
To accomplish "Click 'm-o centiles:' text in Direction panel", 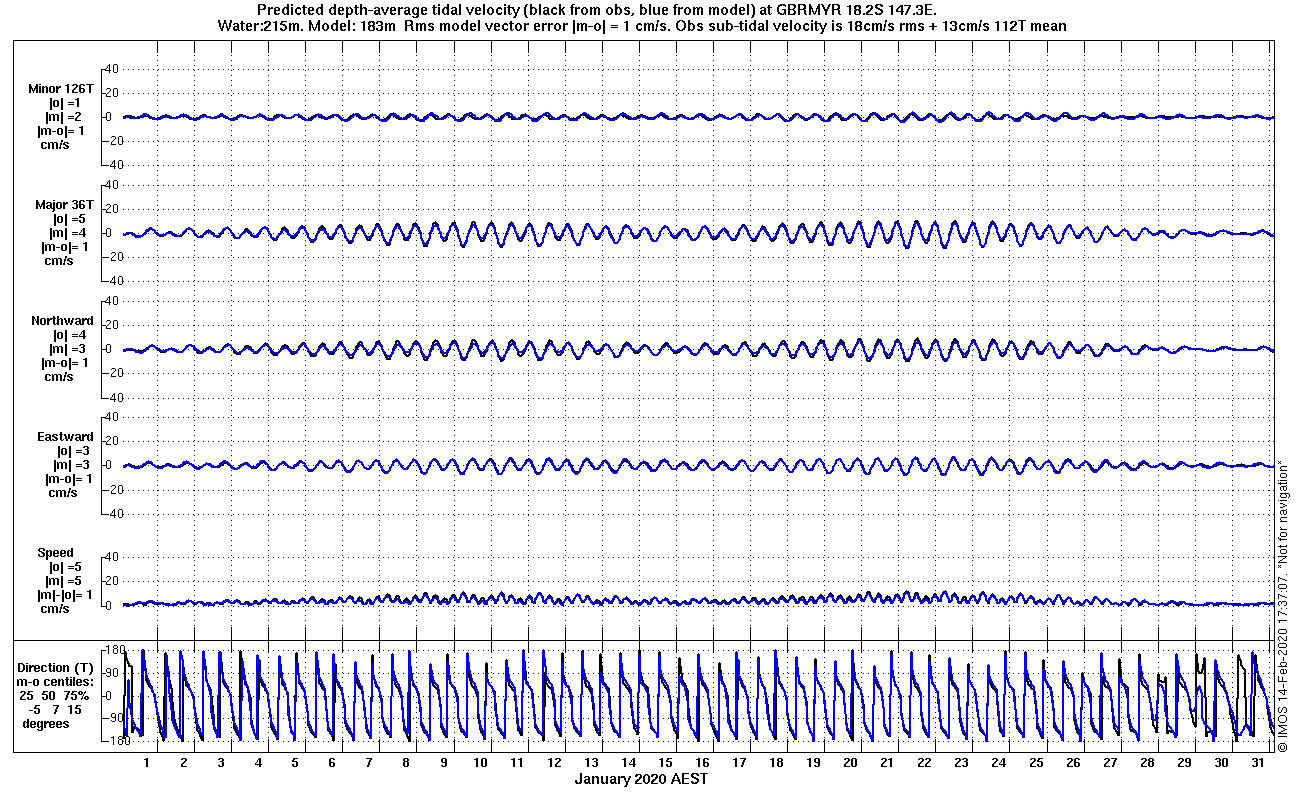I will 54,682.
